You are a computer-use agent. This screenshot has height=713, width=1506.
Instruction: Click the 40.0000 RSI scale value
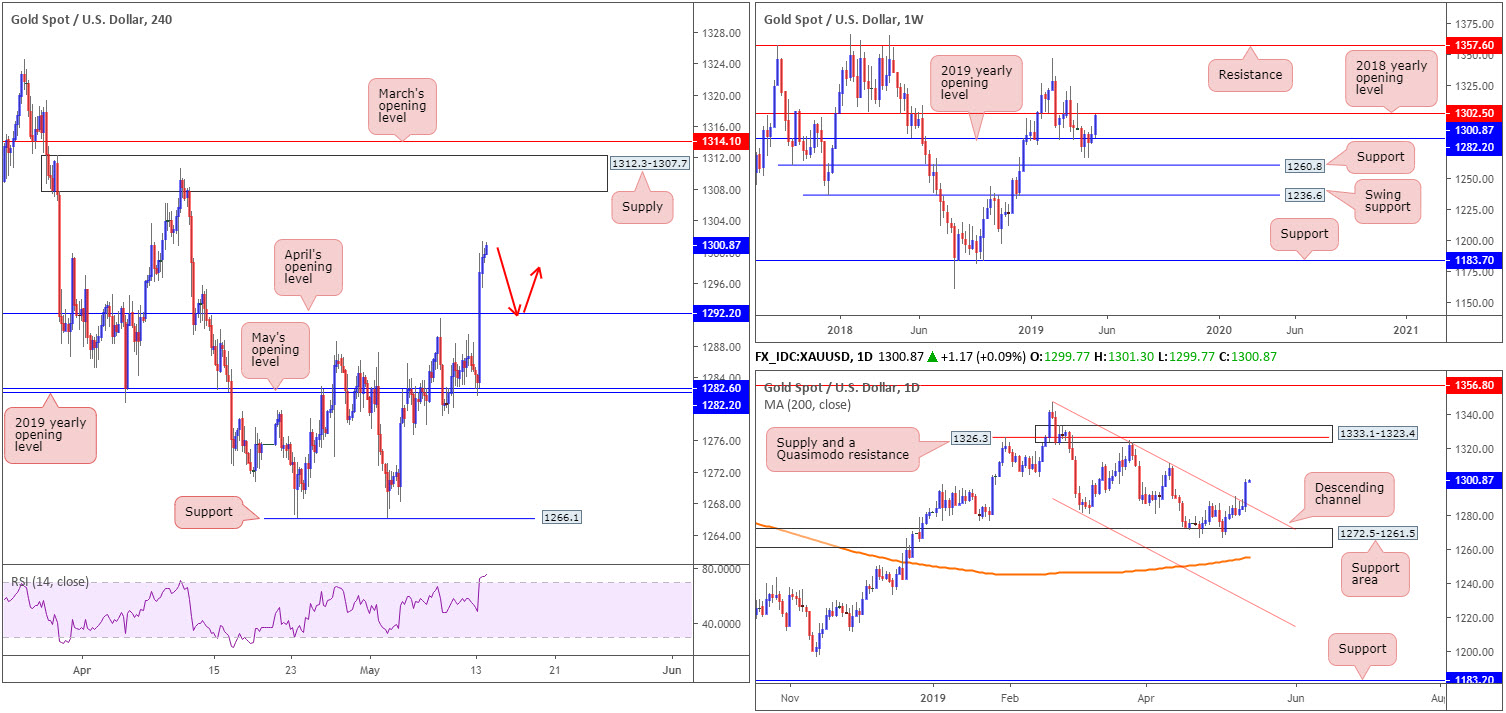(x=721, y=624)
